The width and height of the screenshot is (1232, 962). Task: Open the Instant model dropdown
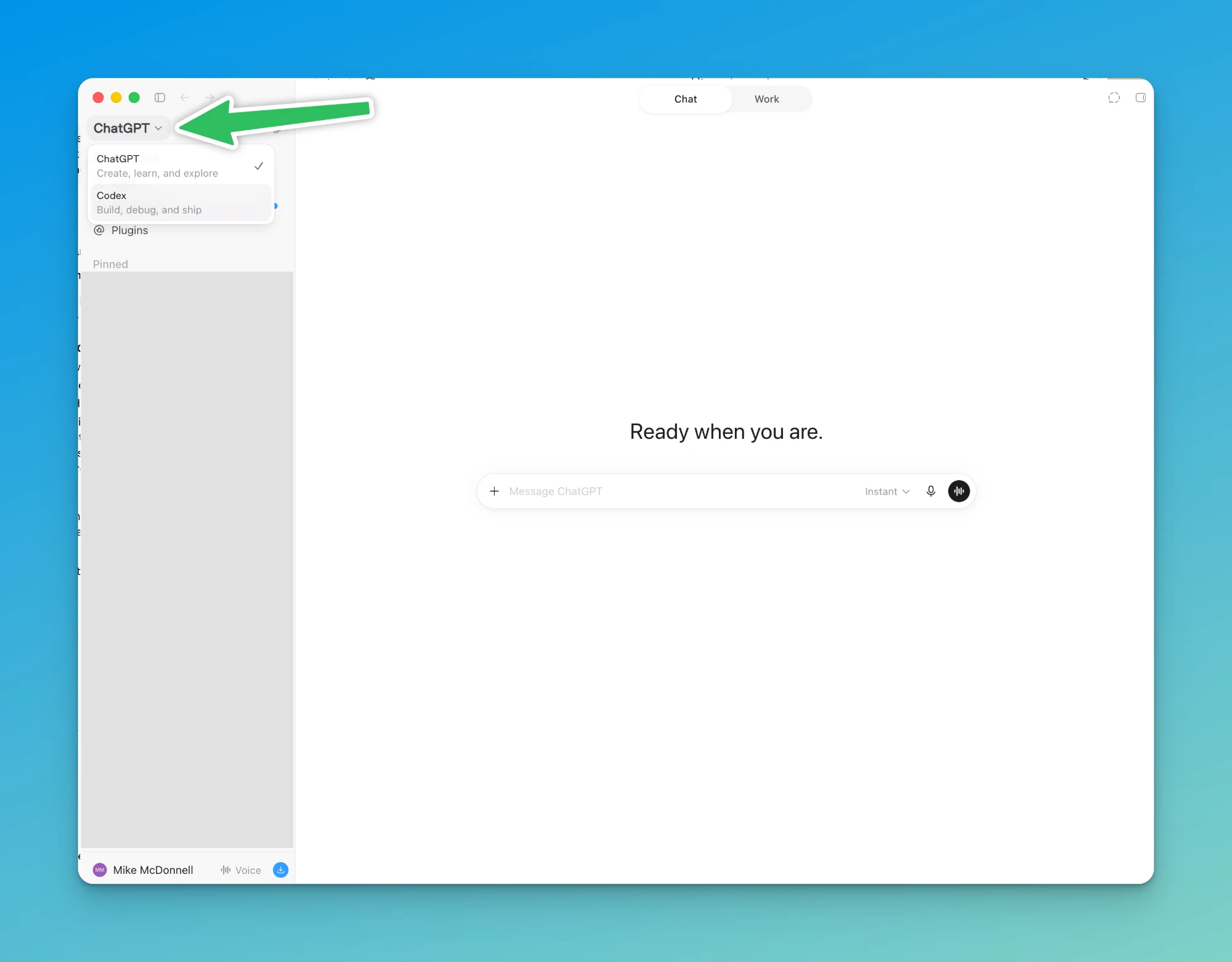pos(887,491)
